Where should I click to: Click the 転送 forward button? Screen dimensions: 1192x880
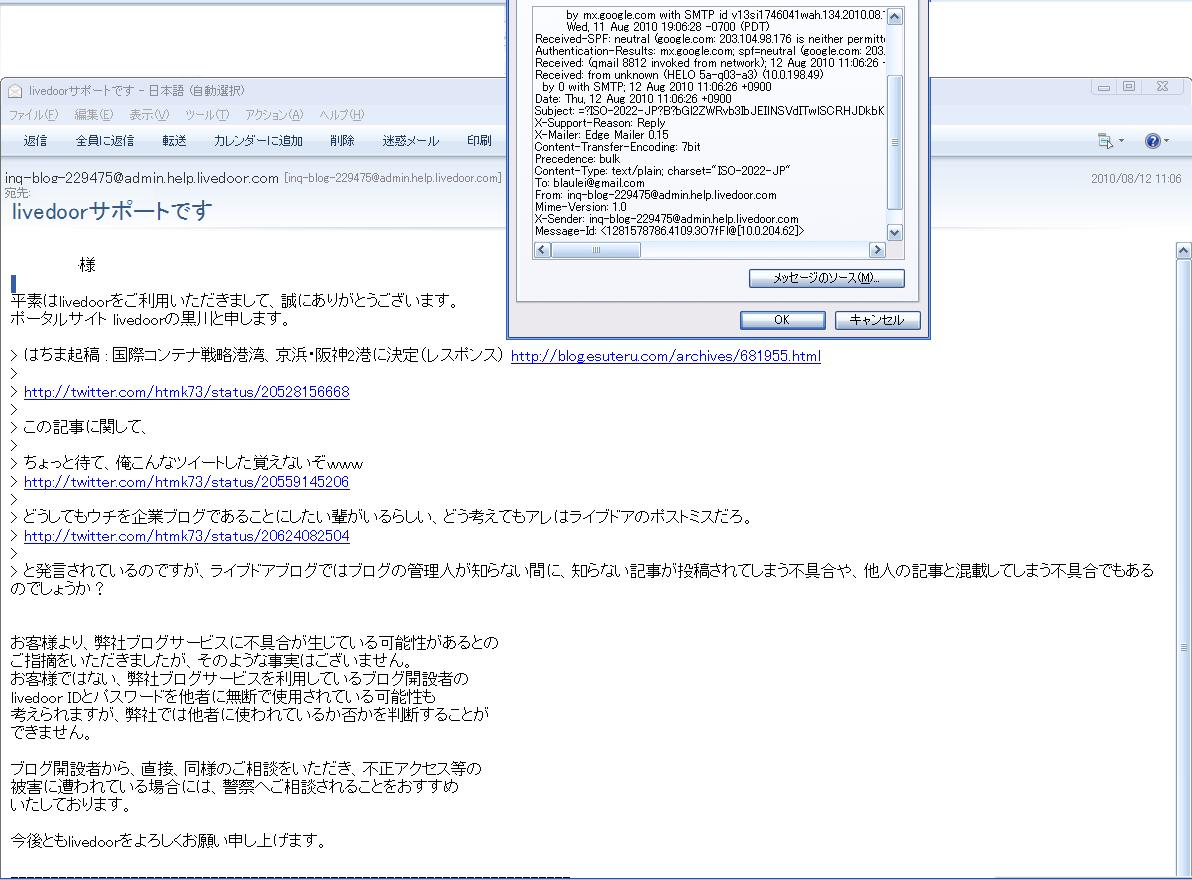tap(174, 141)
